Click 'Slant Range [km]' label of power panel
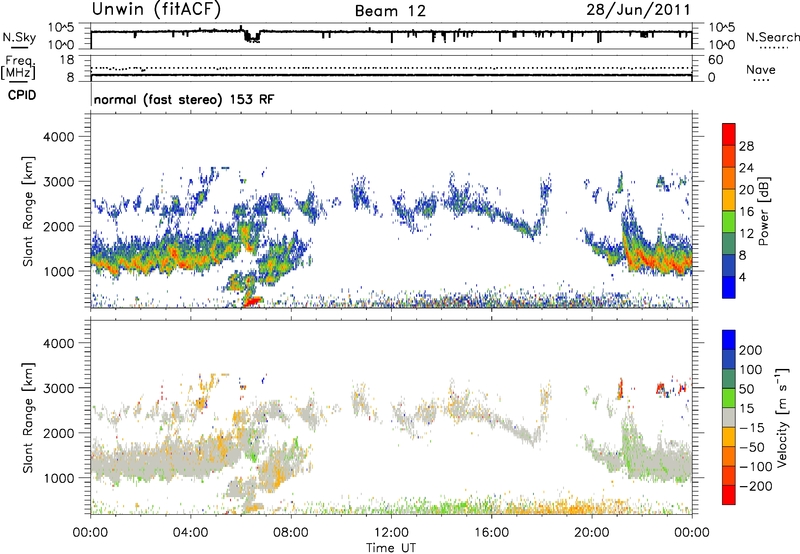800x554 pixels. click(x=28, y=211)
